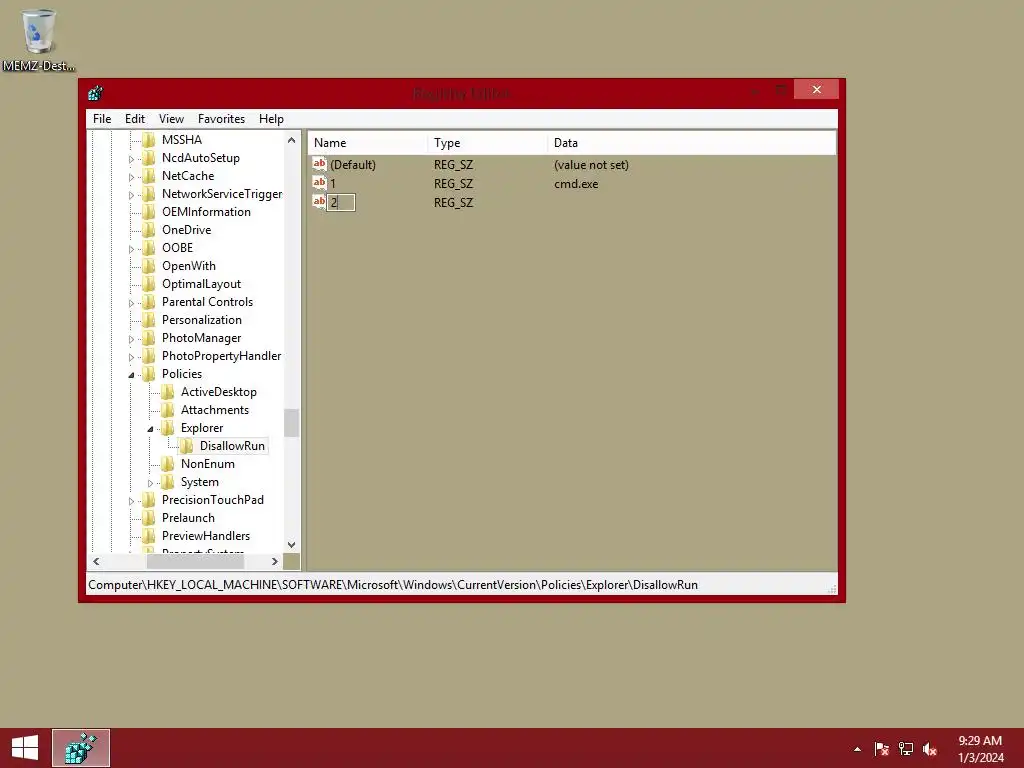Sort values by Name column header

click(x=368, y=142)
